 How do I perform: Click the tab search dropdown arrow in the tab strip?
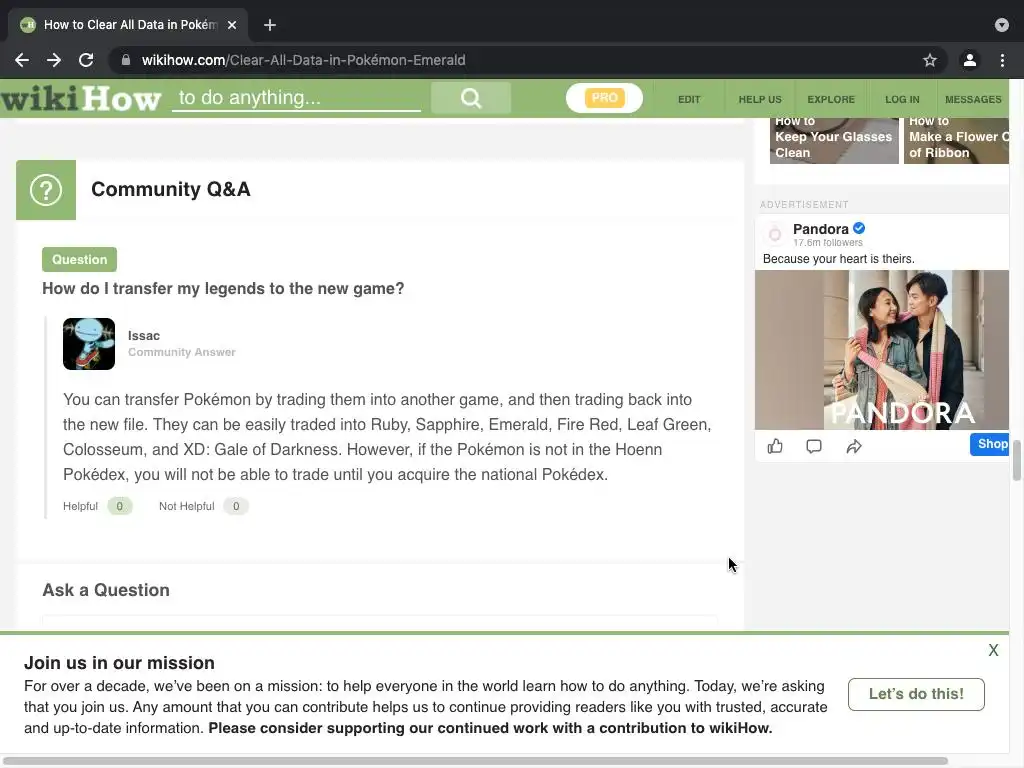pyautogui.click(x=1002, y=25)
